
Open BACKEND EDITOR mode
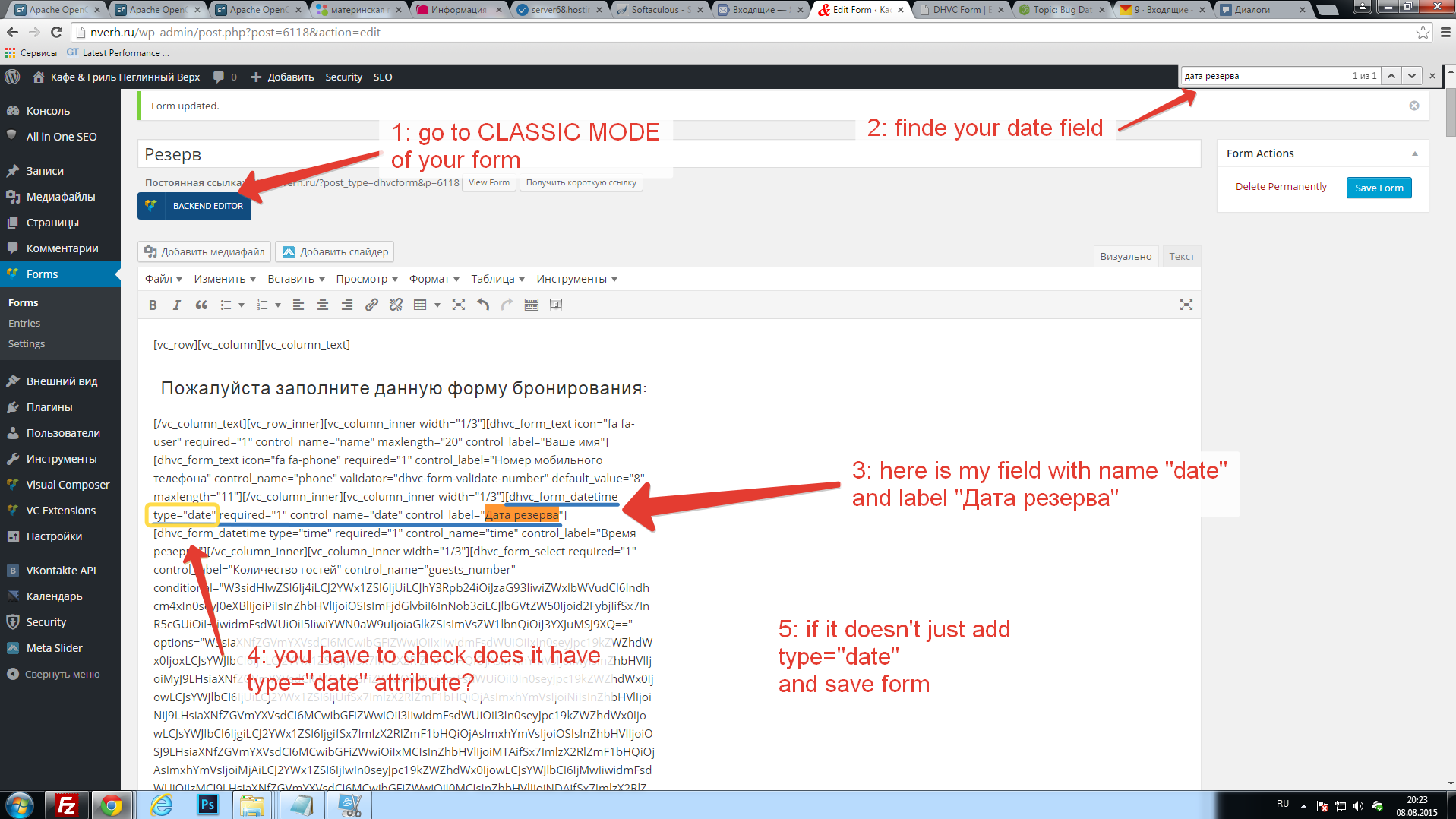tap(194, 206)
